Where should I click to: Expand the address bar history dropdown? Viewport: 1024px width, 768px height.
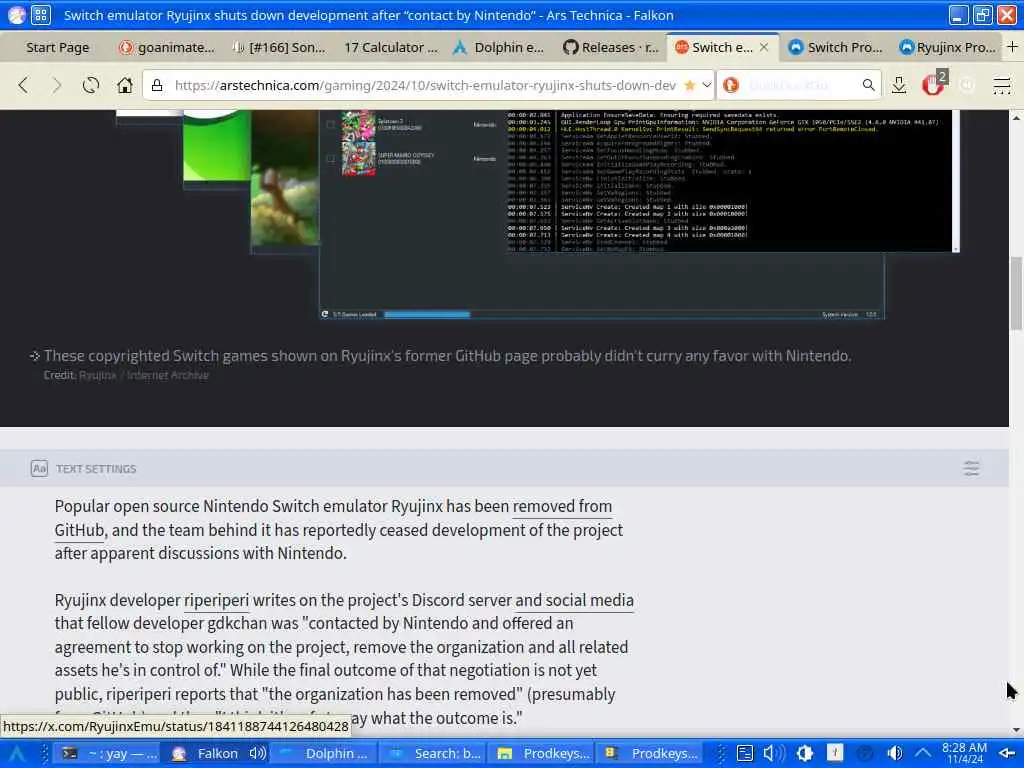click(707, 85)
